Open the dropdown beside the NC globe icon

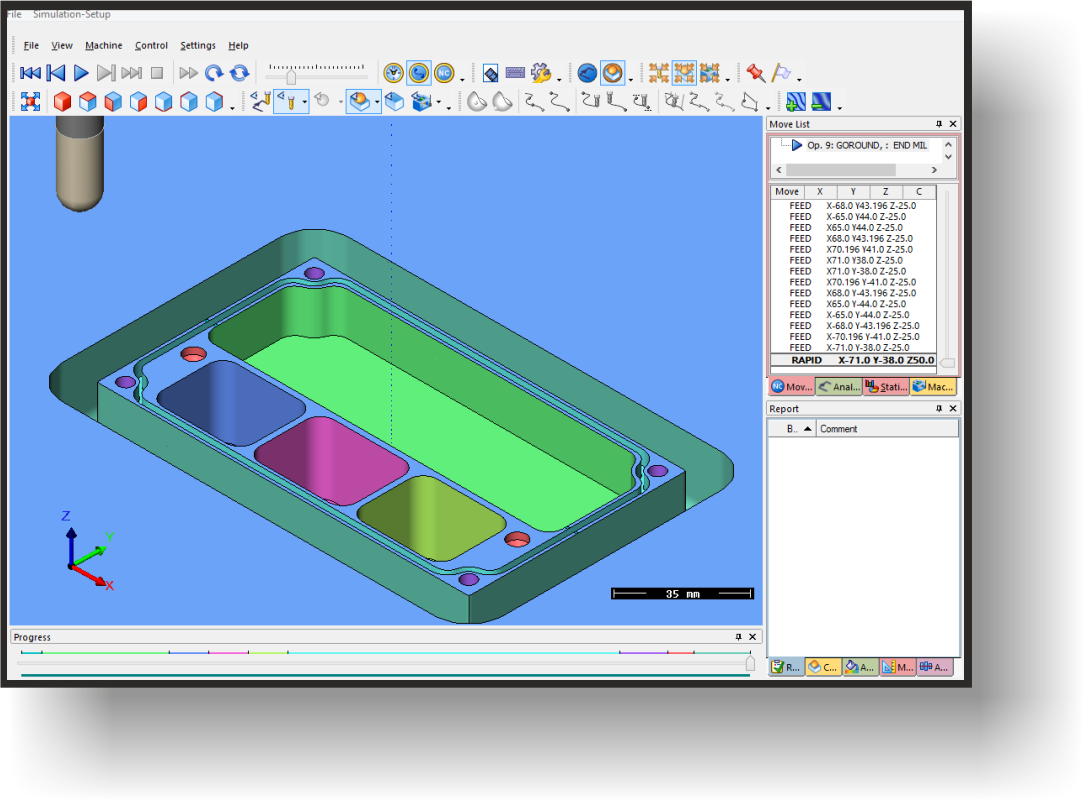point(460,76)
